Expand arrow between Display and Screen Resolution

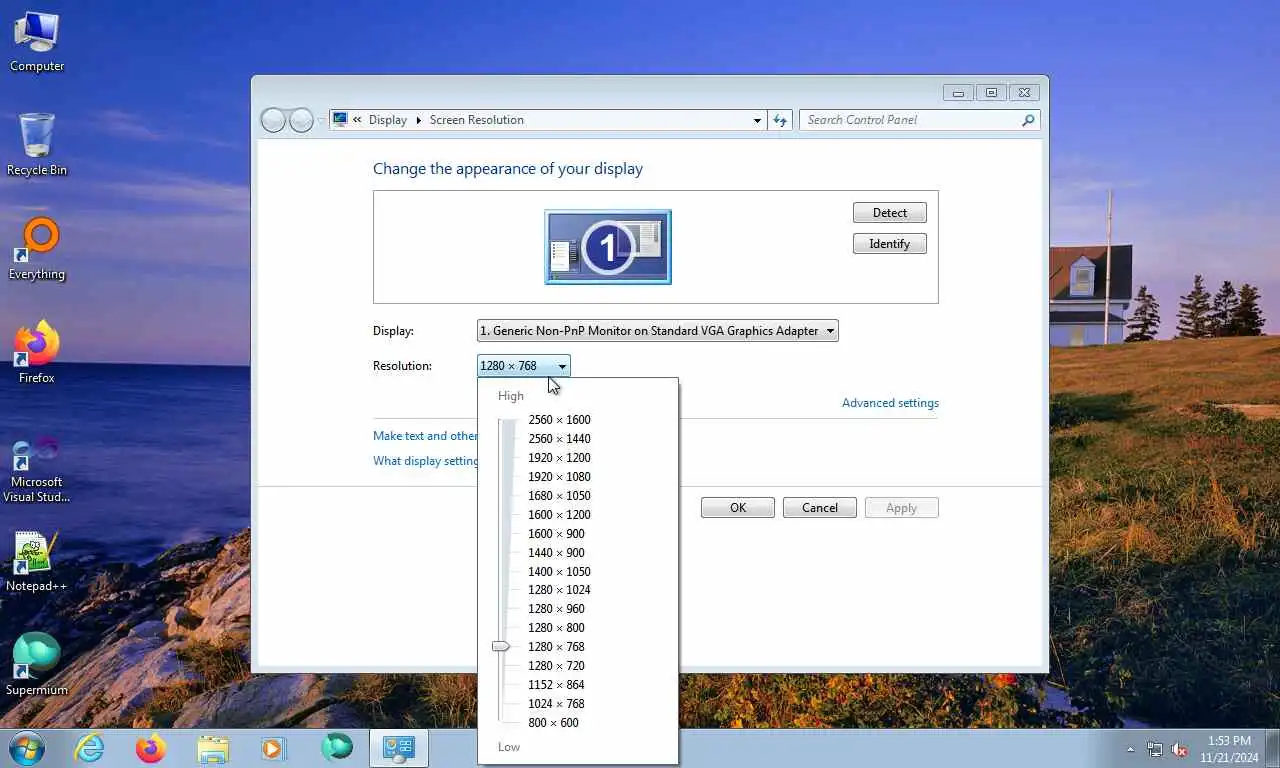(418, 120)
